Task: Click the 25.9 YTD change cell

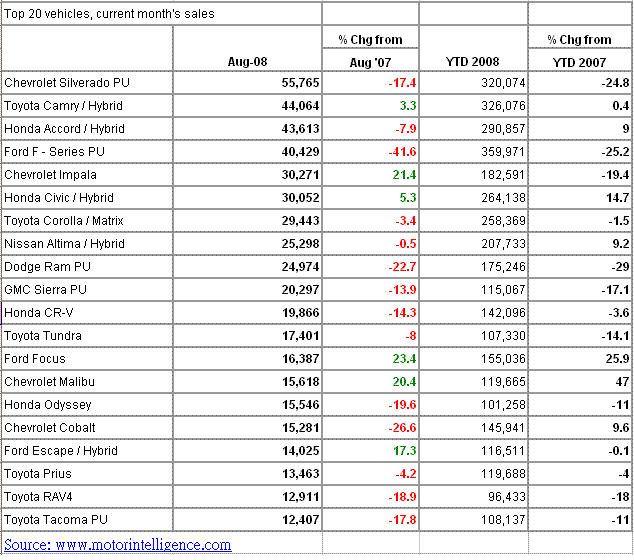Action: (x=581, y=359)
